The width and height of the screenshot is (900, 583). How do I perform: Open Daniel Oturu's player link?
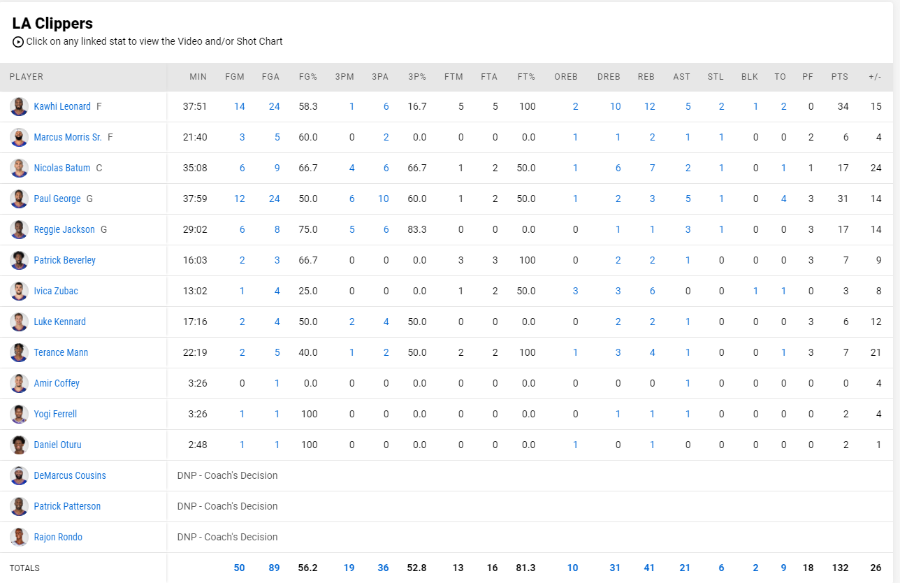tap(57, 444)
